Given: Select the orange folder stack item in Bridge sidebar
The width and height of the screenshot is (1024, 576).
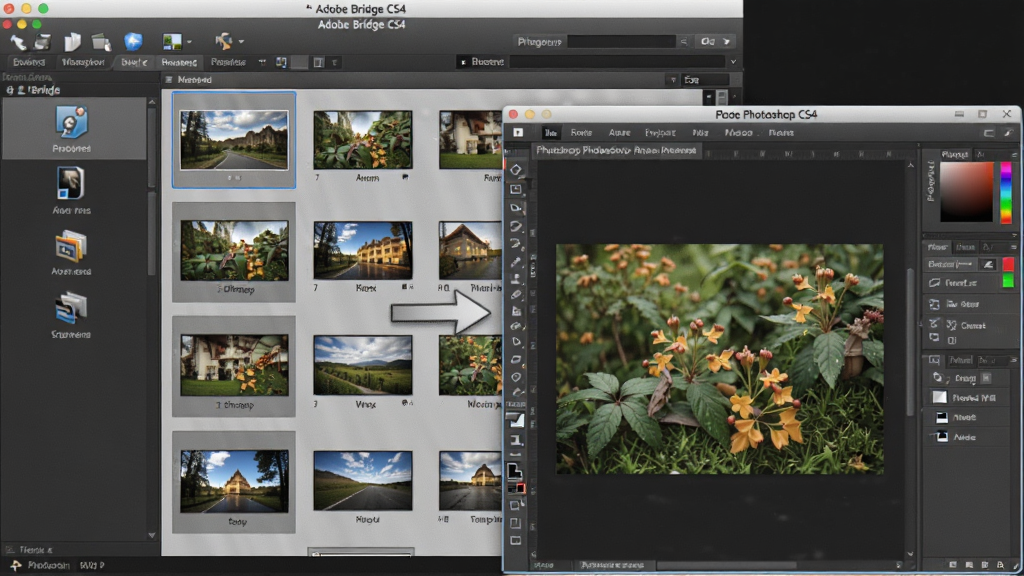Looking at the screenshot, I should point(71,252).
